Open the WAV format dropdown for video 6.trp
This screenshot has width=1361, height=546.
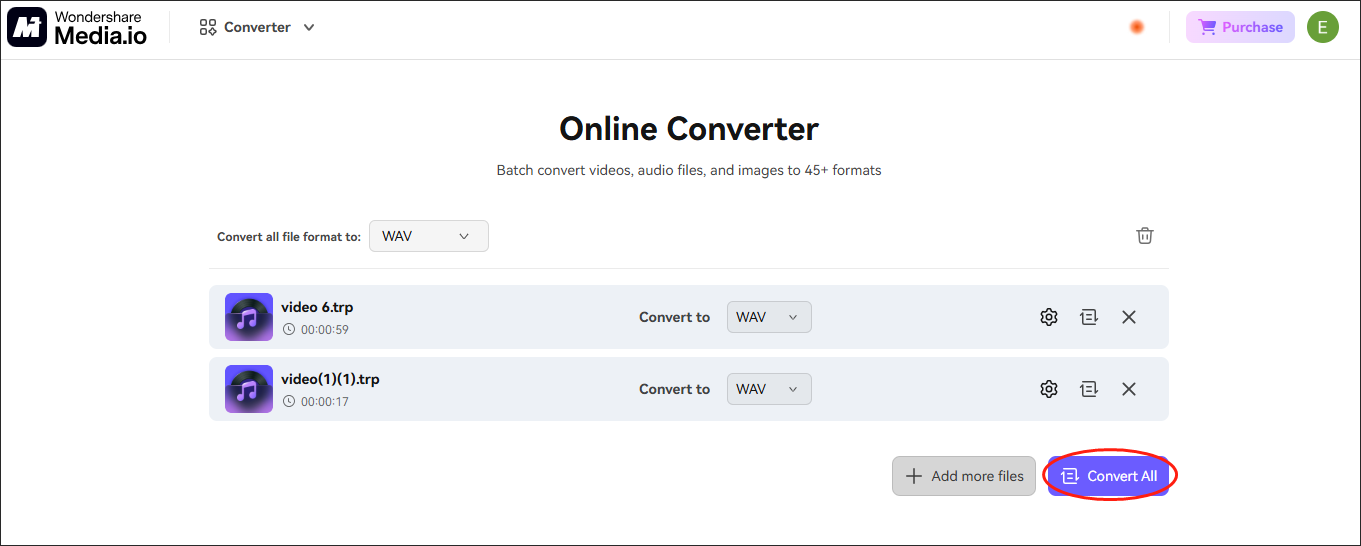click(769, 317)
